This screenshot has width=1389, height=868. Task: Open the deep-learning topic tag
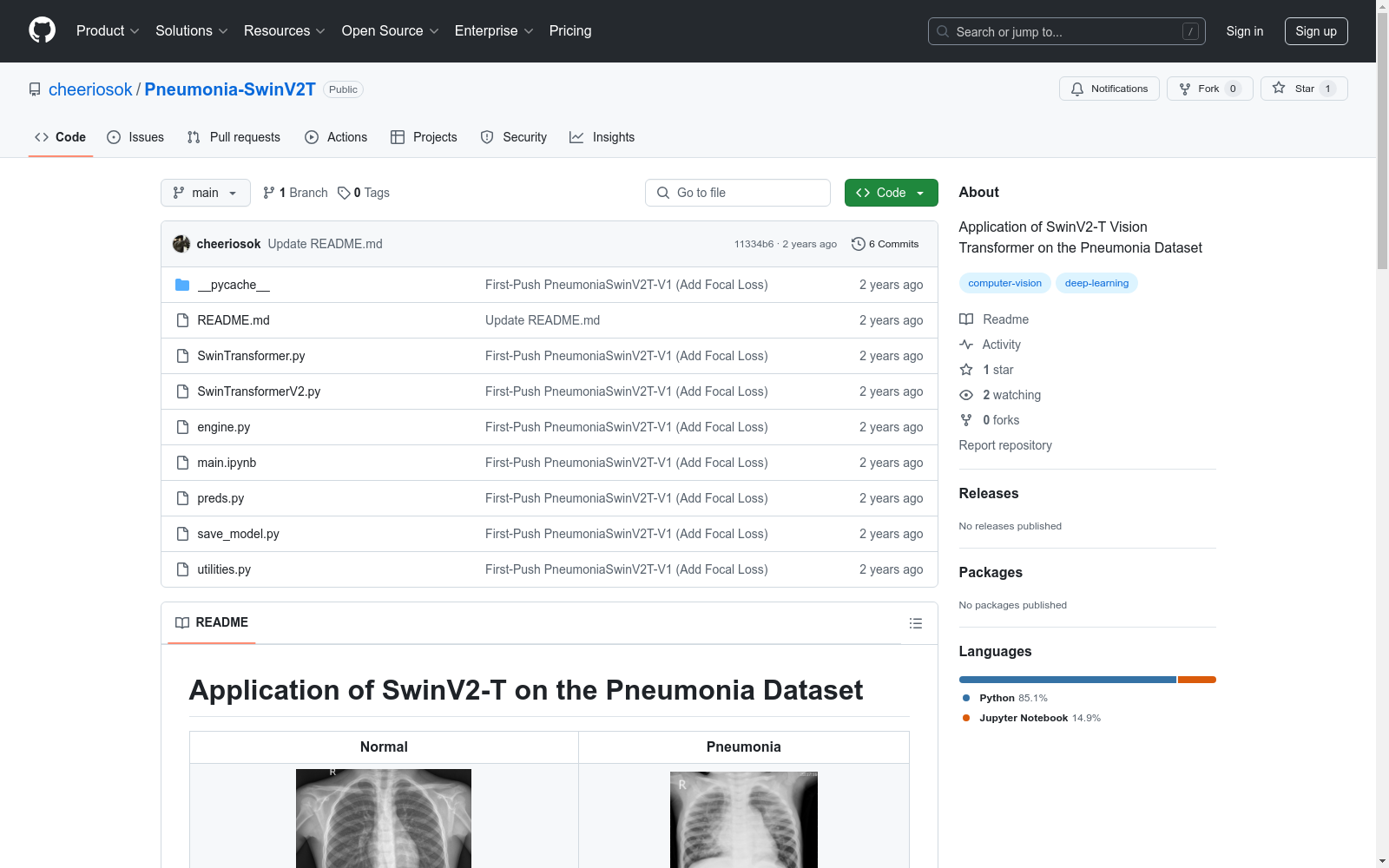1097,283
